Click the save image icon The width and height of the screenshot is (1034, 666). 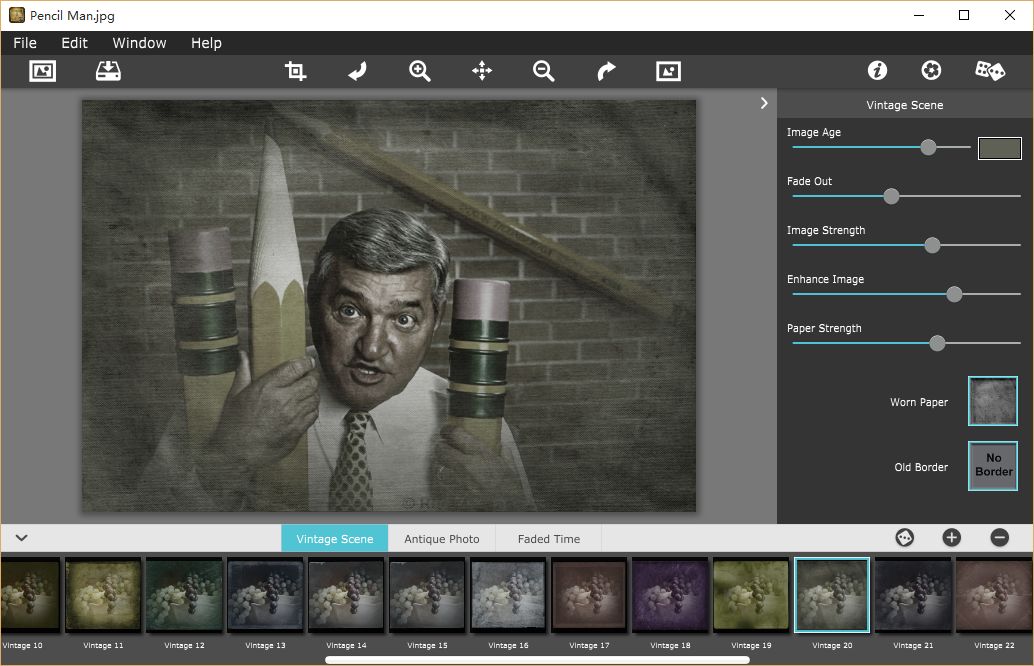[x=107, y=71]
